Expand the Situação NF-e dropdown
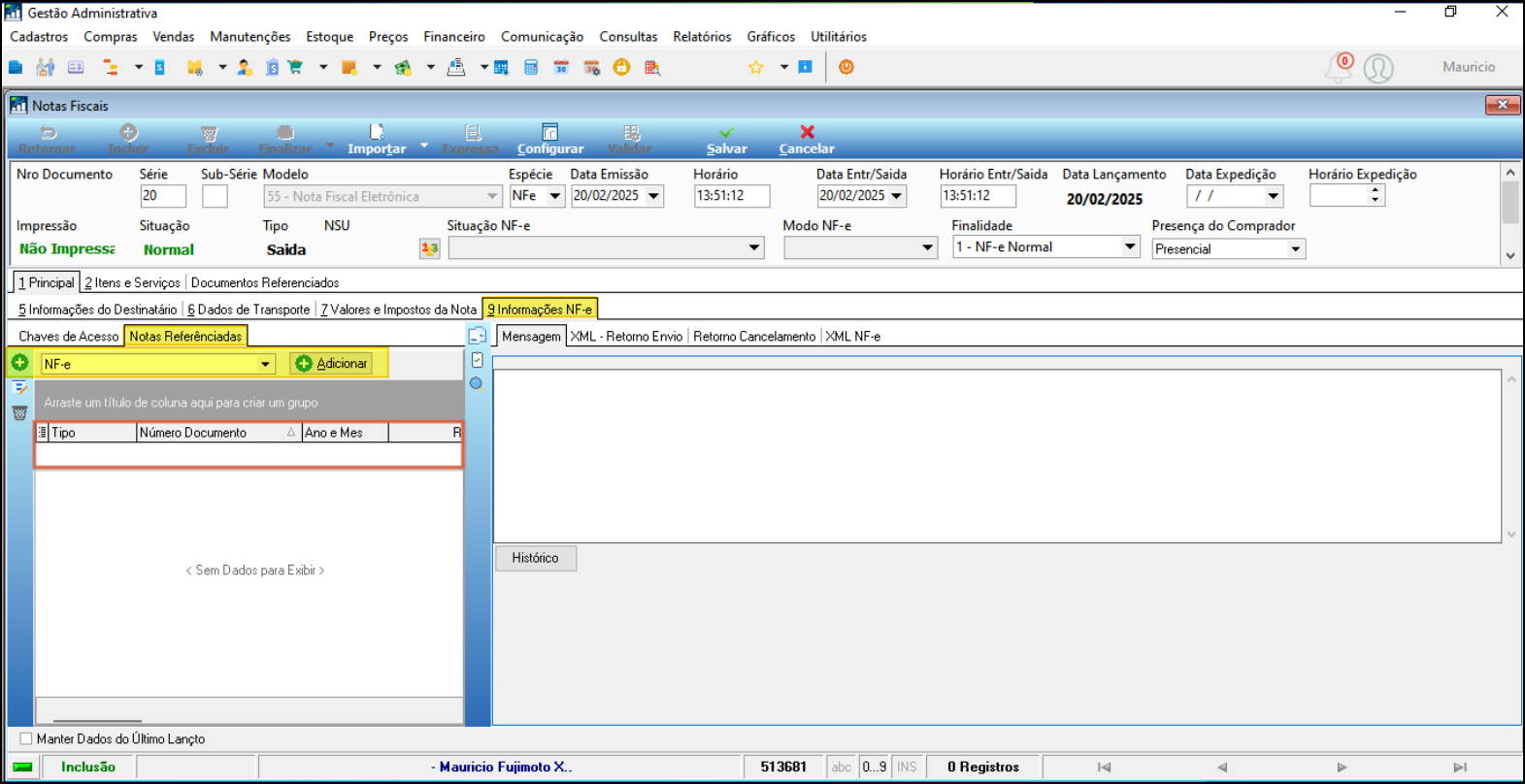This screenshot has width=1525, height=784. click(x=754, y=247)
